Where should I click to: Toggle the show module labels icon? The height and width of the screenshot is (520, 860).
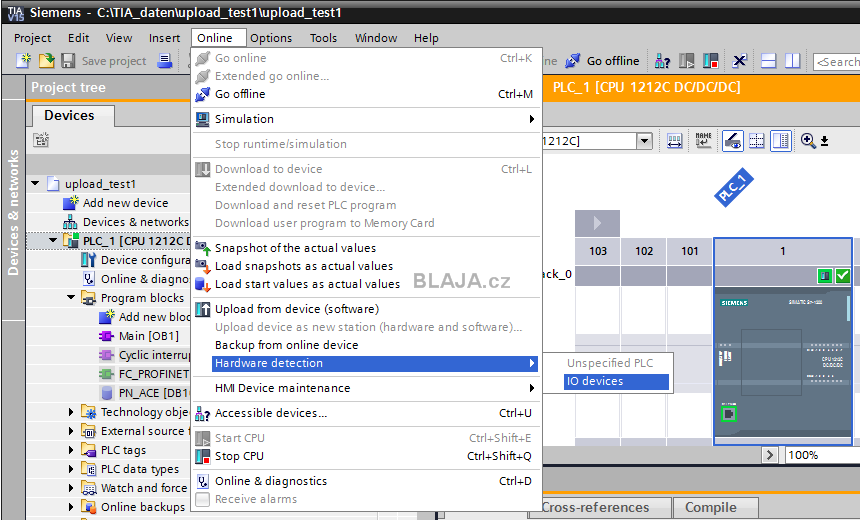(x=703, y=140)
